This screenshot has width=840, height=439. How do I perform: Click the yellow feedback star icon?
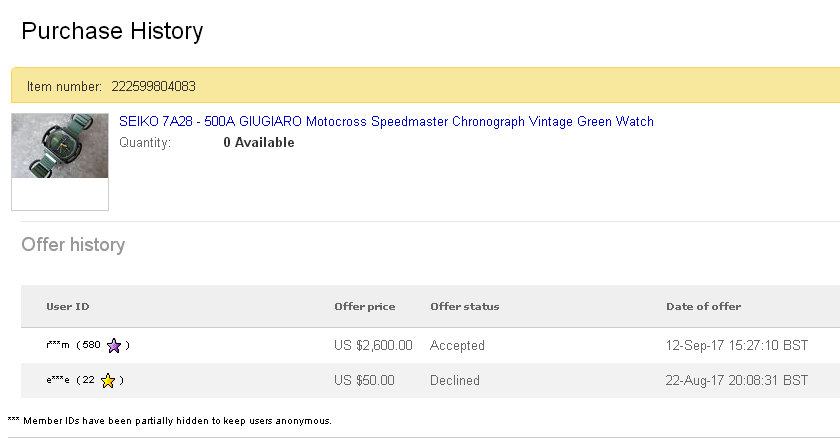(x=108, y=381)
